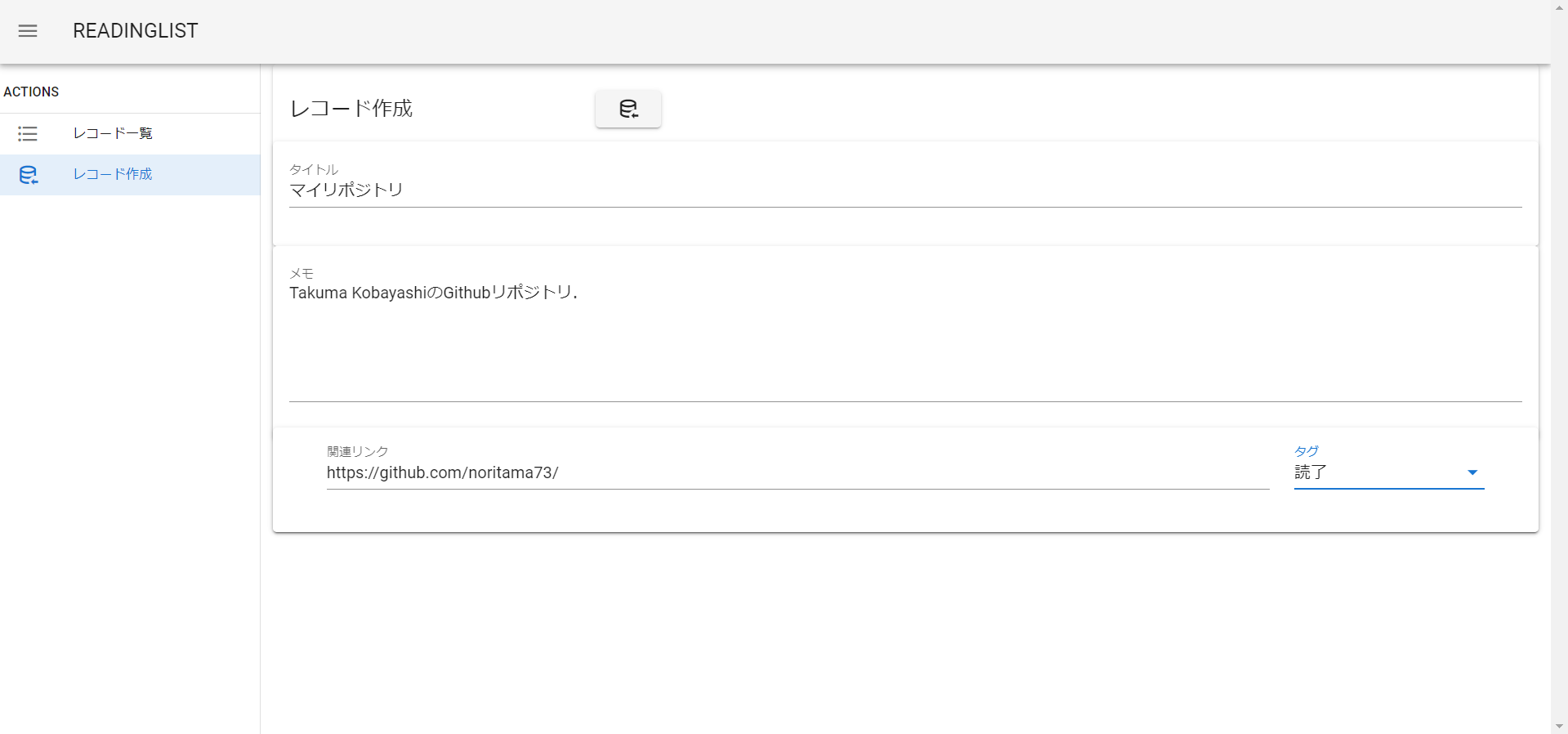
Task: Select レコード一覧 in the sidebar
Action: coord(112,133)
